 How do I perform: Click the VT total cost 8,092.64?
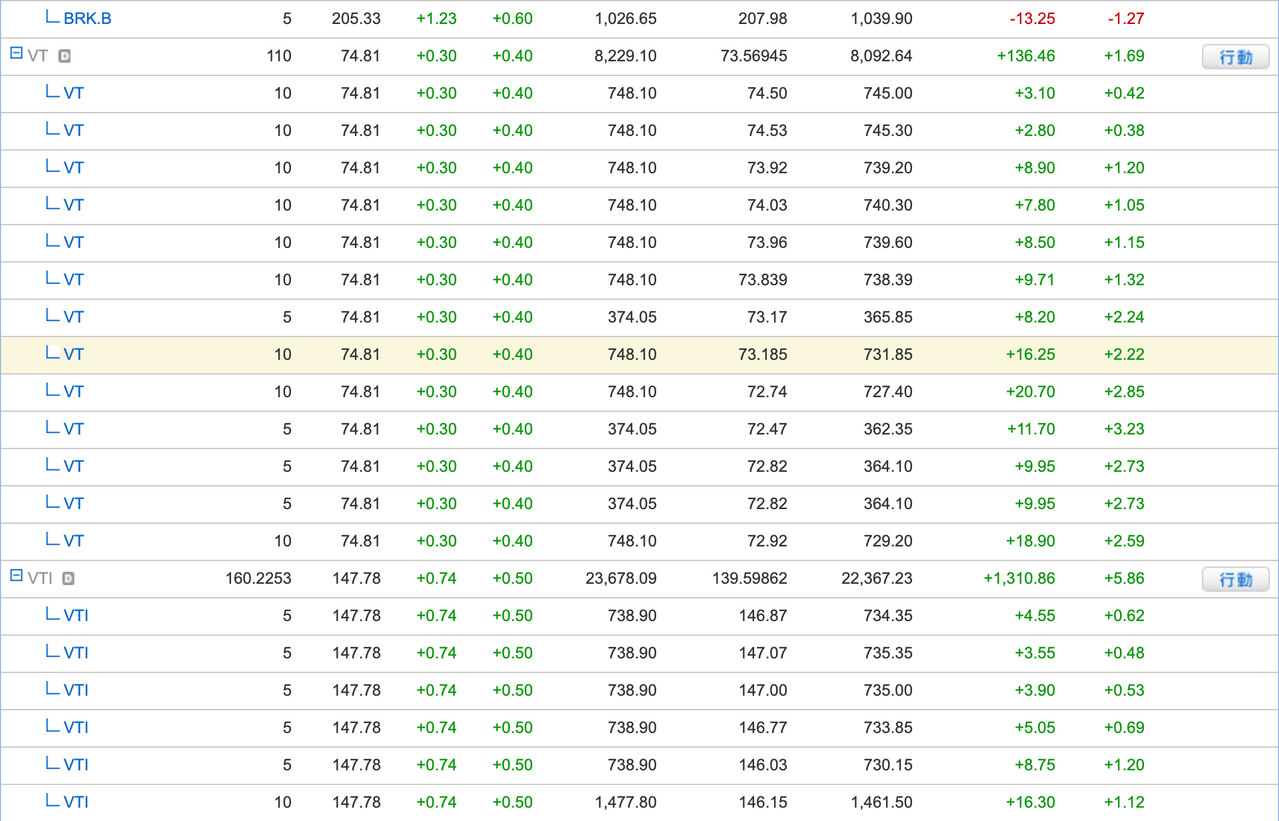pos(881,56)
